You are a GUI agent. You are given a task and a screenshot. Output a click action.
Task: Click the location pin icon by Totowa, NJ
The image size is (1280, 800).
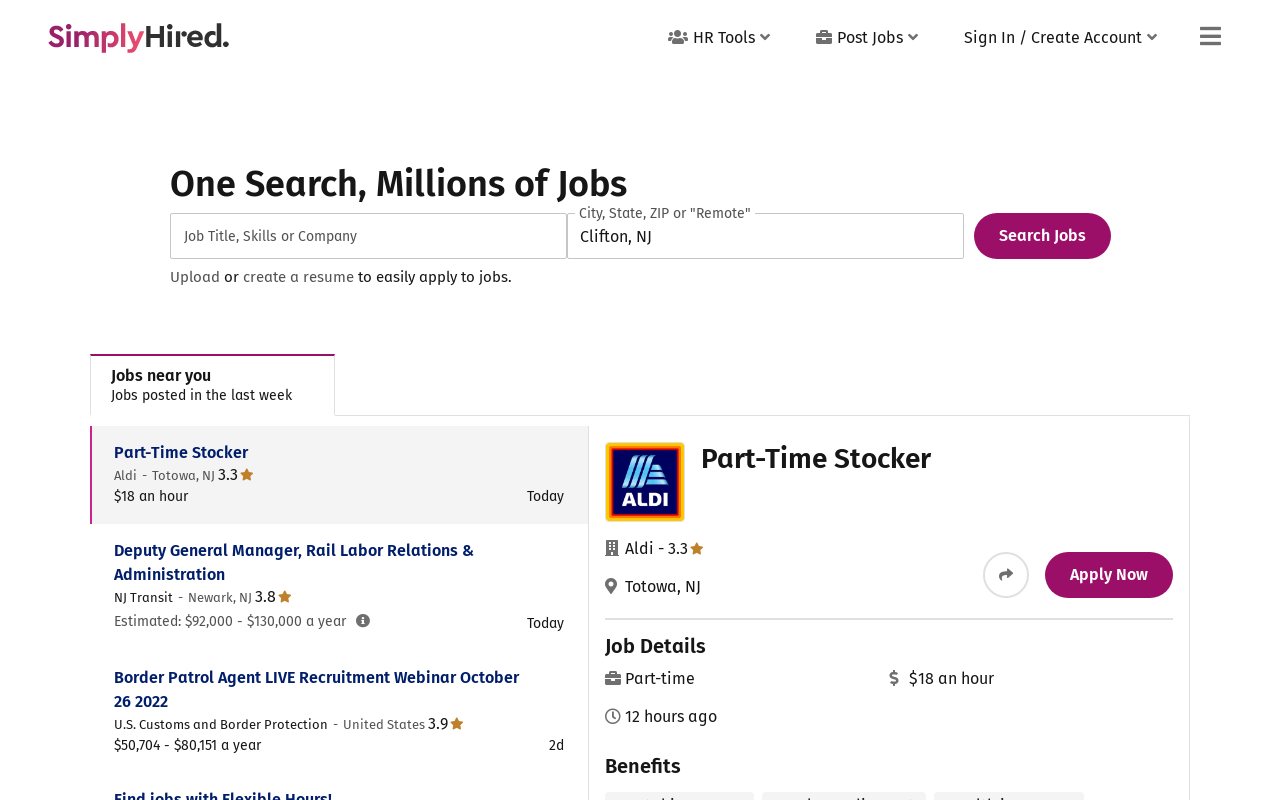point(611,586)
